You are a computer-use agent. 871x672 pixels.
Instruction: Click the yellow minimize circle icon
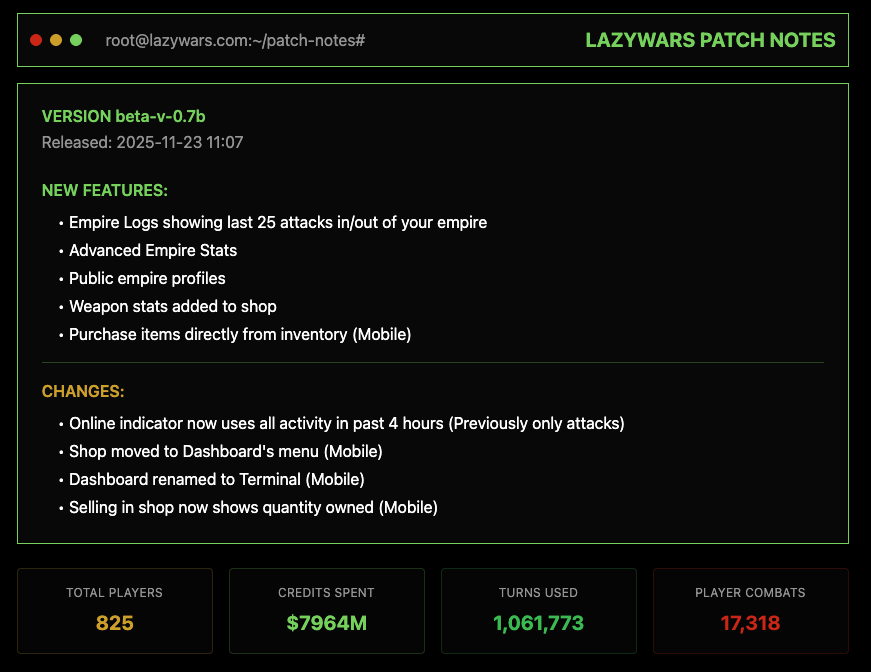click(55, 40)
